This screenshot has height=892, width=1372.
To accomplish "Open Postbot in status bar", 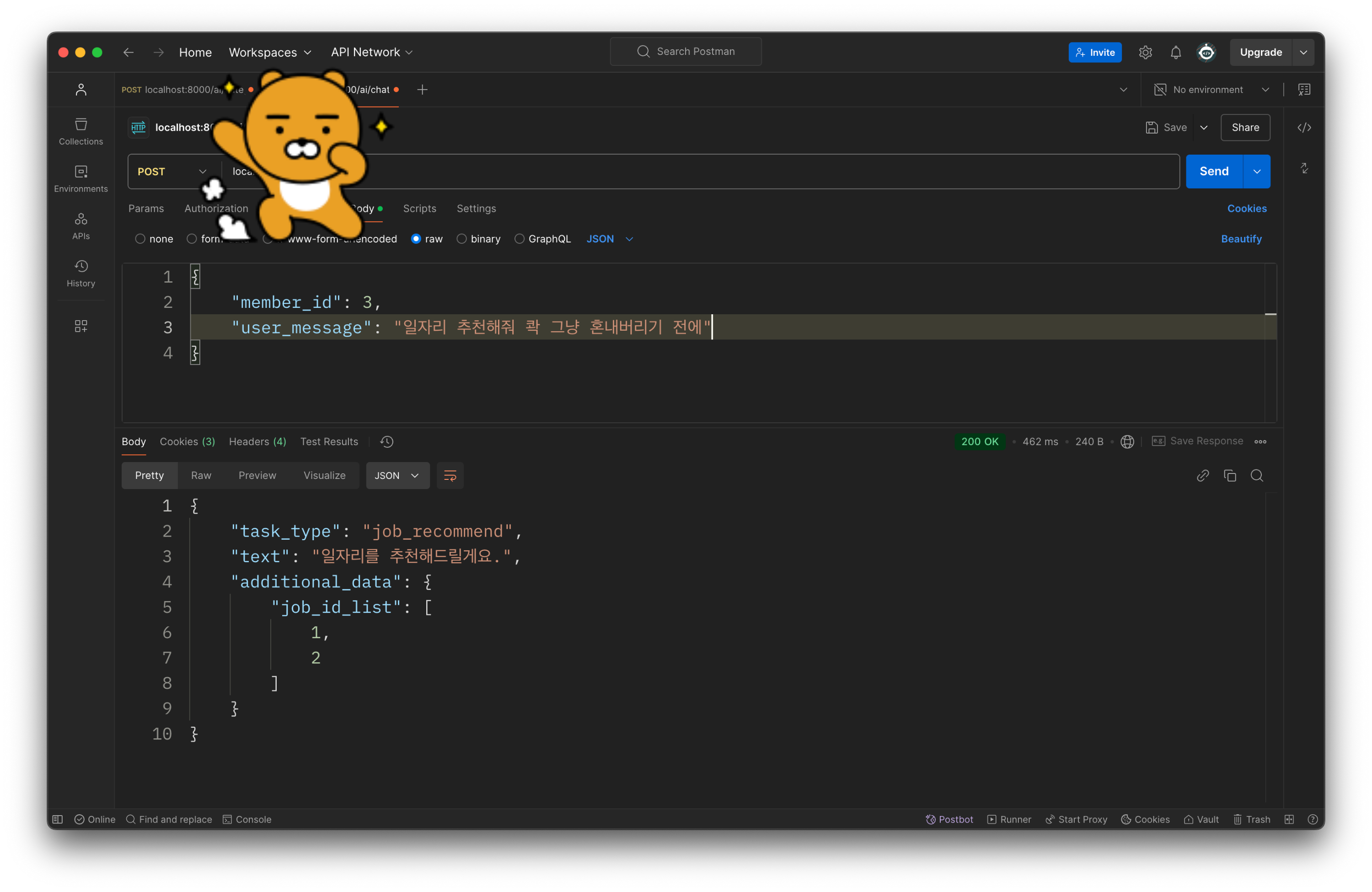I will click(x=949, y=819).
